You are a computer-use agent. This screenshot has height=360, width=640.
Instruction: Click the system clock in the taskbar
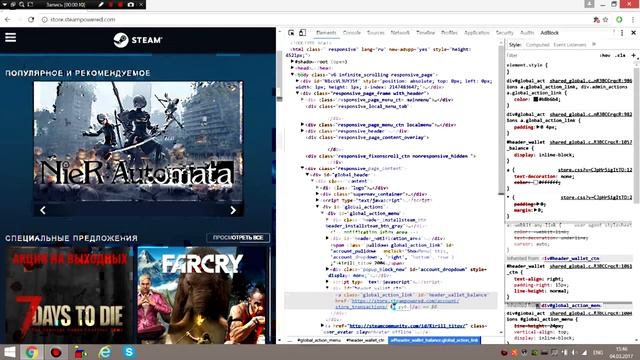(621, 352)
